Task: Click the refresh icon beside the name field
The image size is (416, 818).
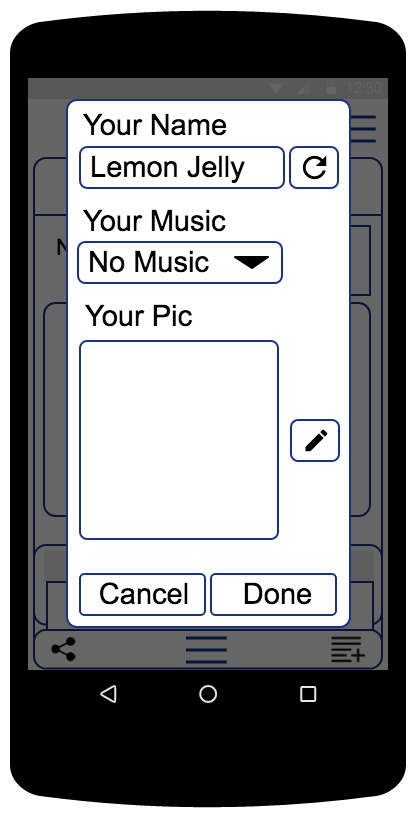Action: [x=314, y=167]
